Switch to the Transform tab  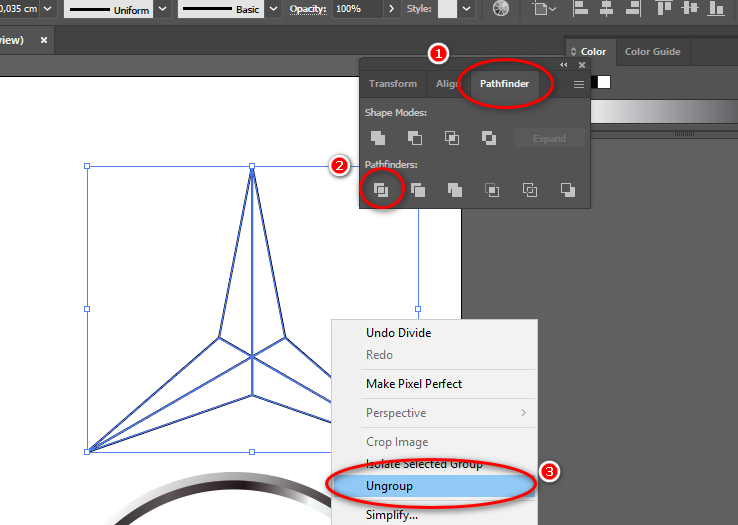(392, 84)
